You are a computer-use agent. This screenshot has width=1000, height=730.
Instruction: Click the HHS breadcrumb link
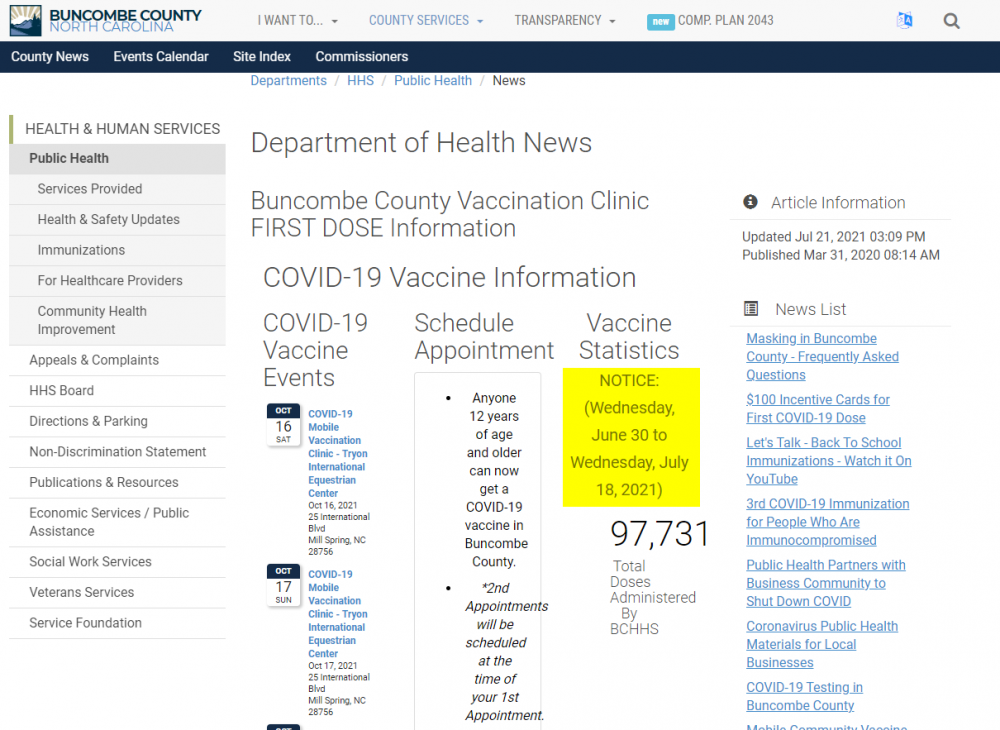(360, 81)
